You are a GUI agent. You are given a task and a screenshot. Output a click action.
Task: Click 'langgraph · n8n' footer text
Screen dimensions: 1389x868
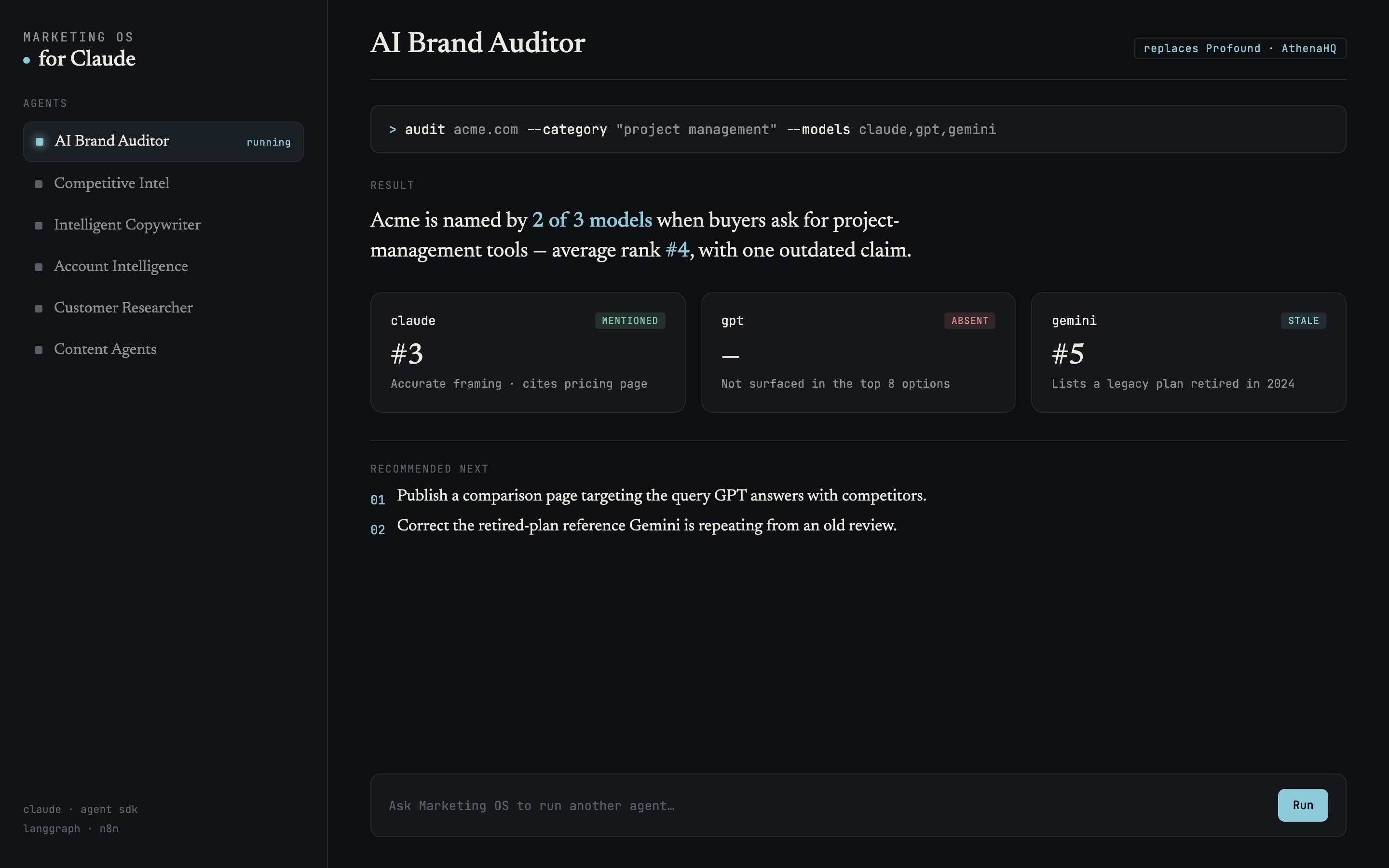point(70,829)
